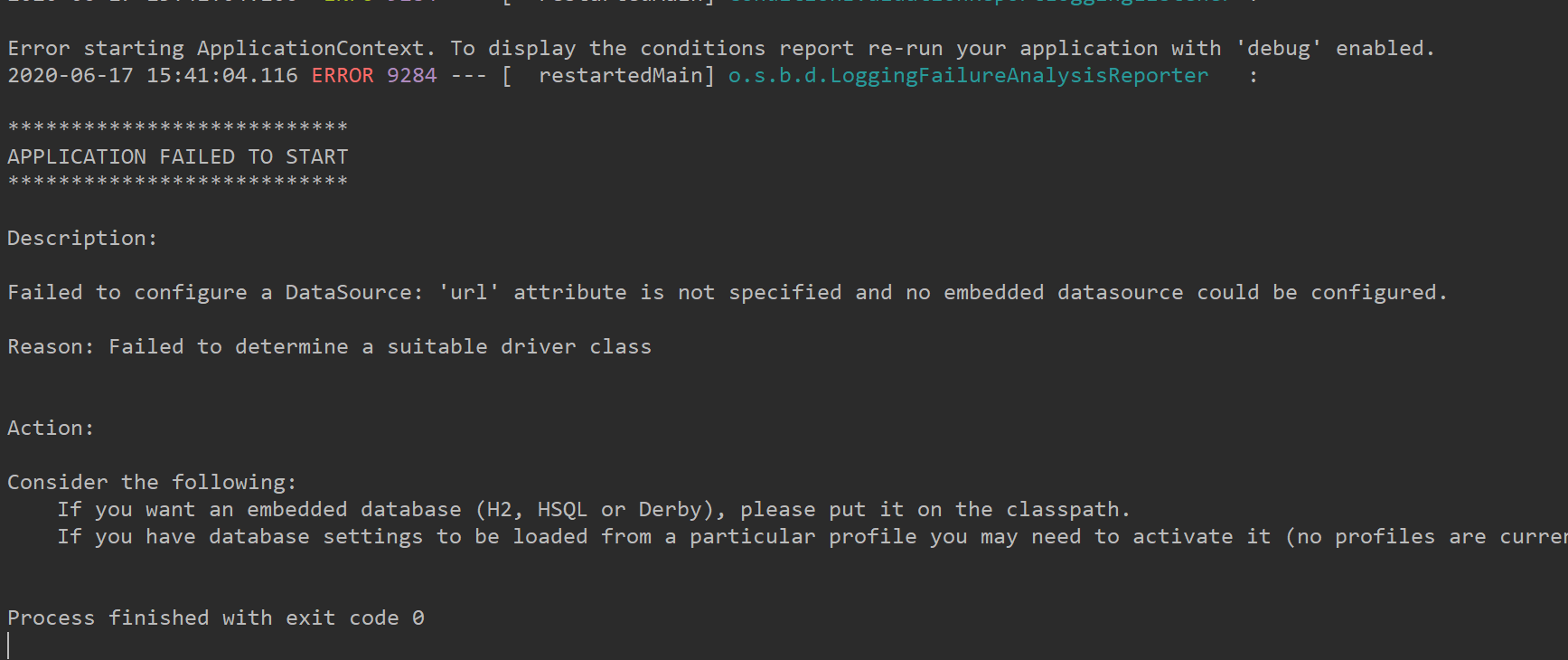Click the 'Failed to configure a DataSource' line

[x=728, y=293]
